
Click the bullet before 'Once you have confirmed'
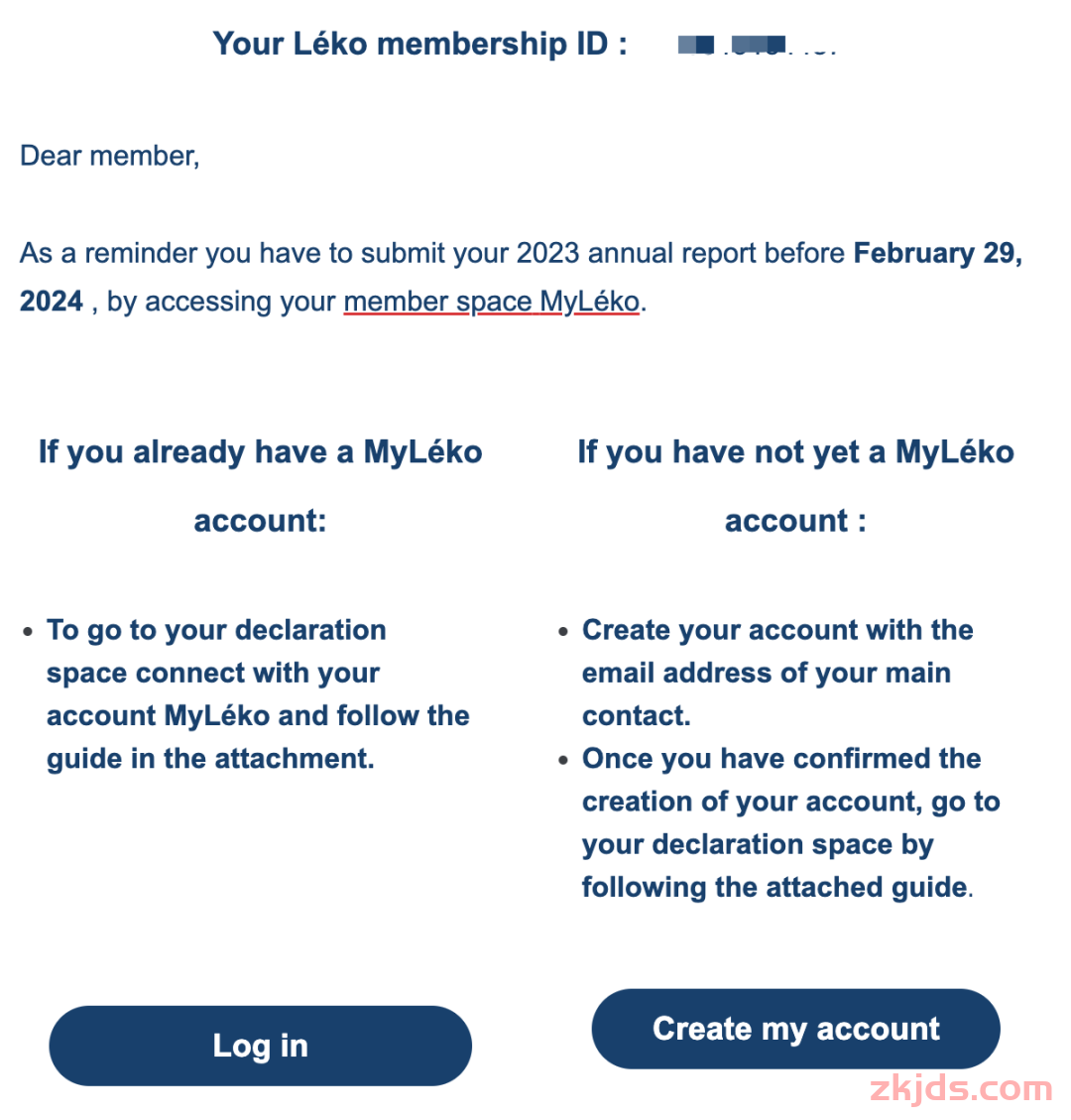(x=563, y=761)
